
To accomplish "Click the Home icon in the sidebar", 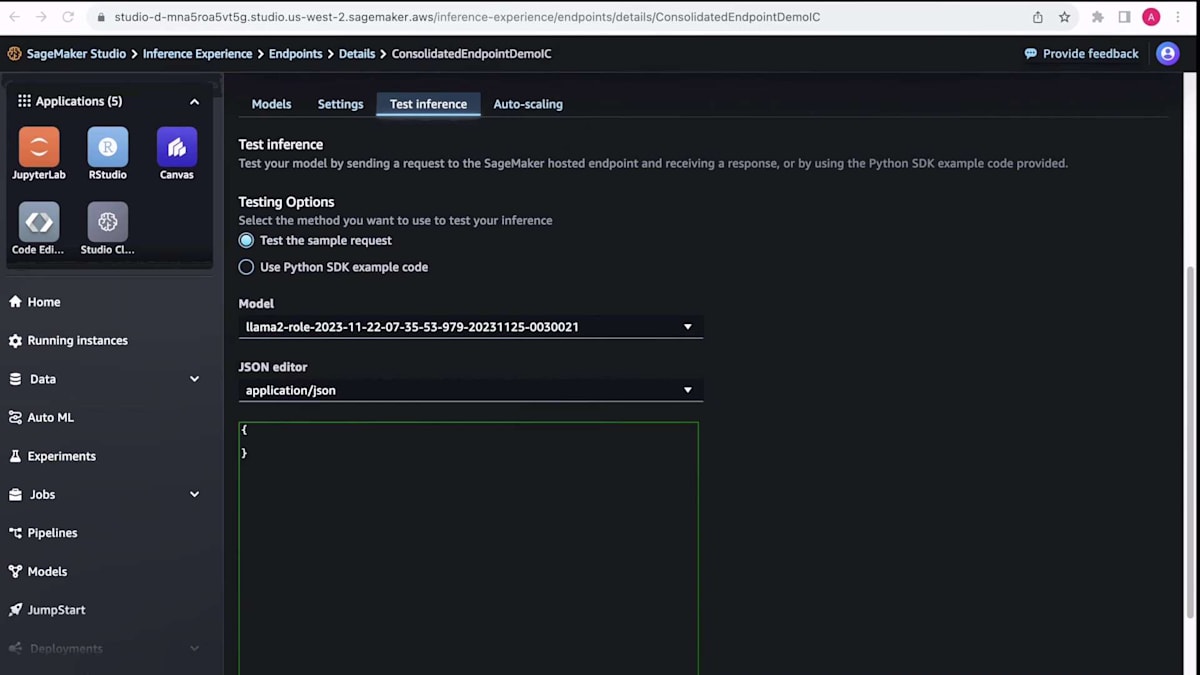I will click(15, 302).
